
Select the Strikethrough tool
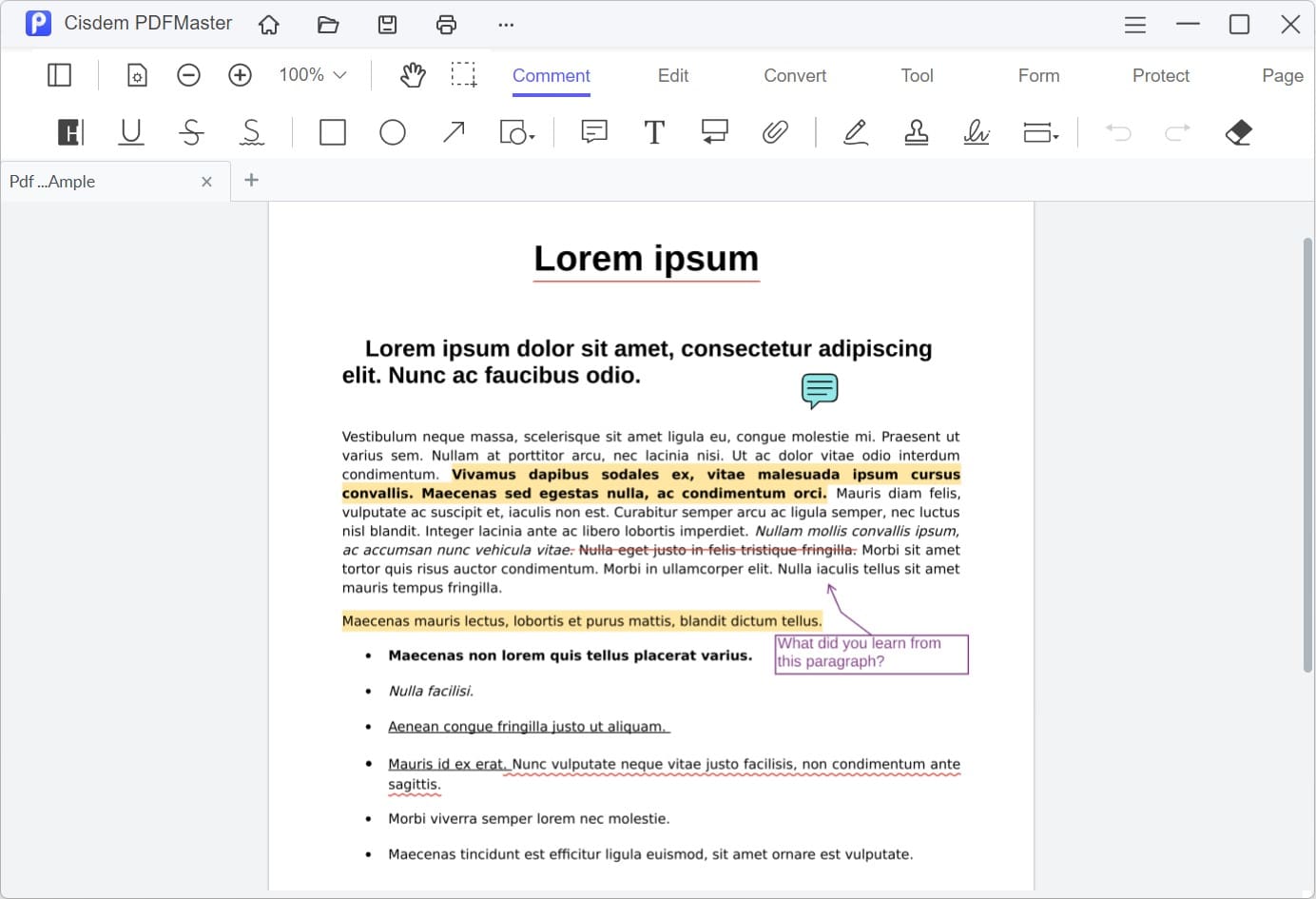tap(191, 132)
